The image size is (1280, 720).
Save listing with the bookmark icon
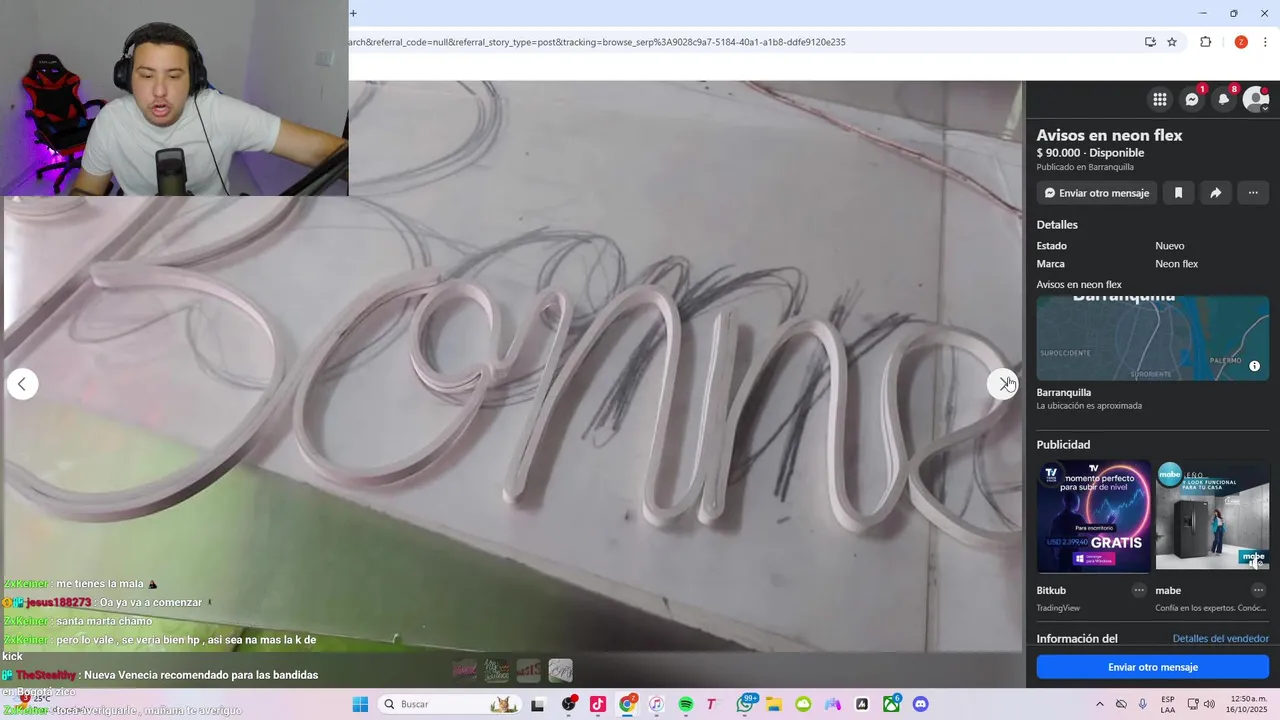coord(1178,193)
